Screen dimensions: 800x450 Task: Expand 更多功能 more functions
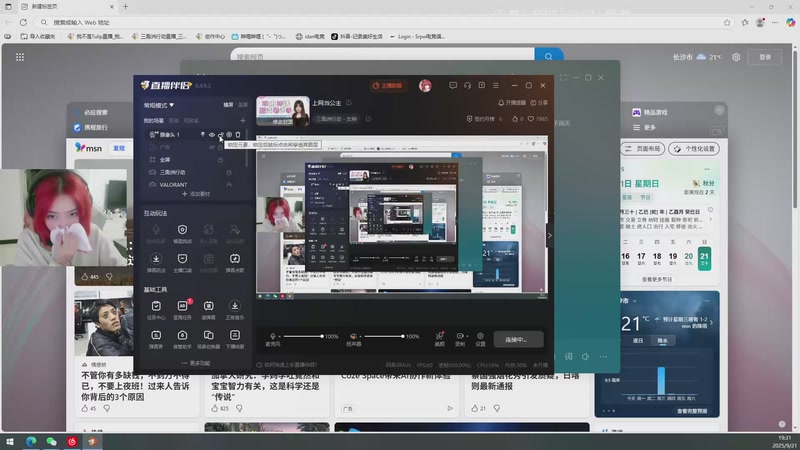[196, 363]
